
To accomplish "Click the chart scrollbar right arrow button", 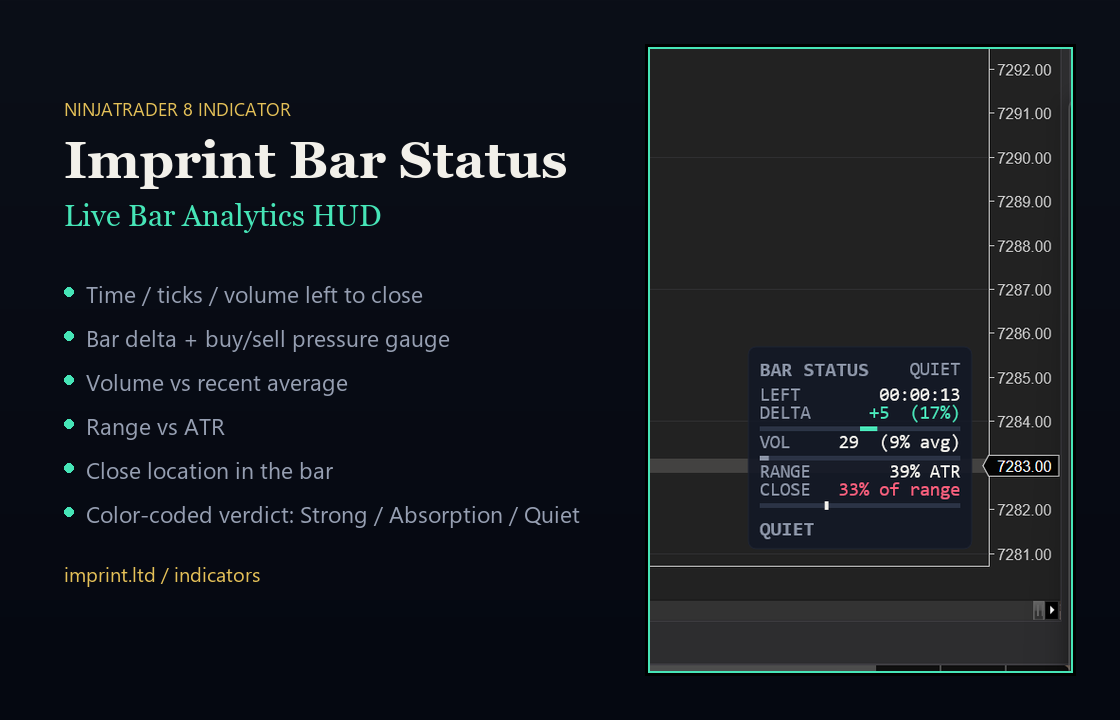I will point(1051,610).
